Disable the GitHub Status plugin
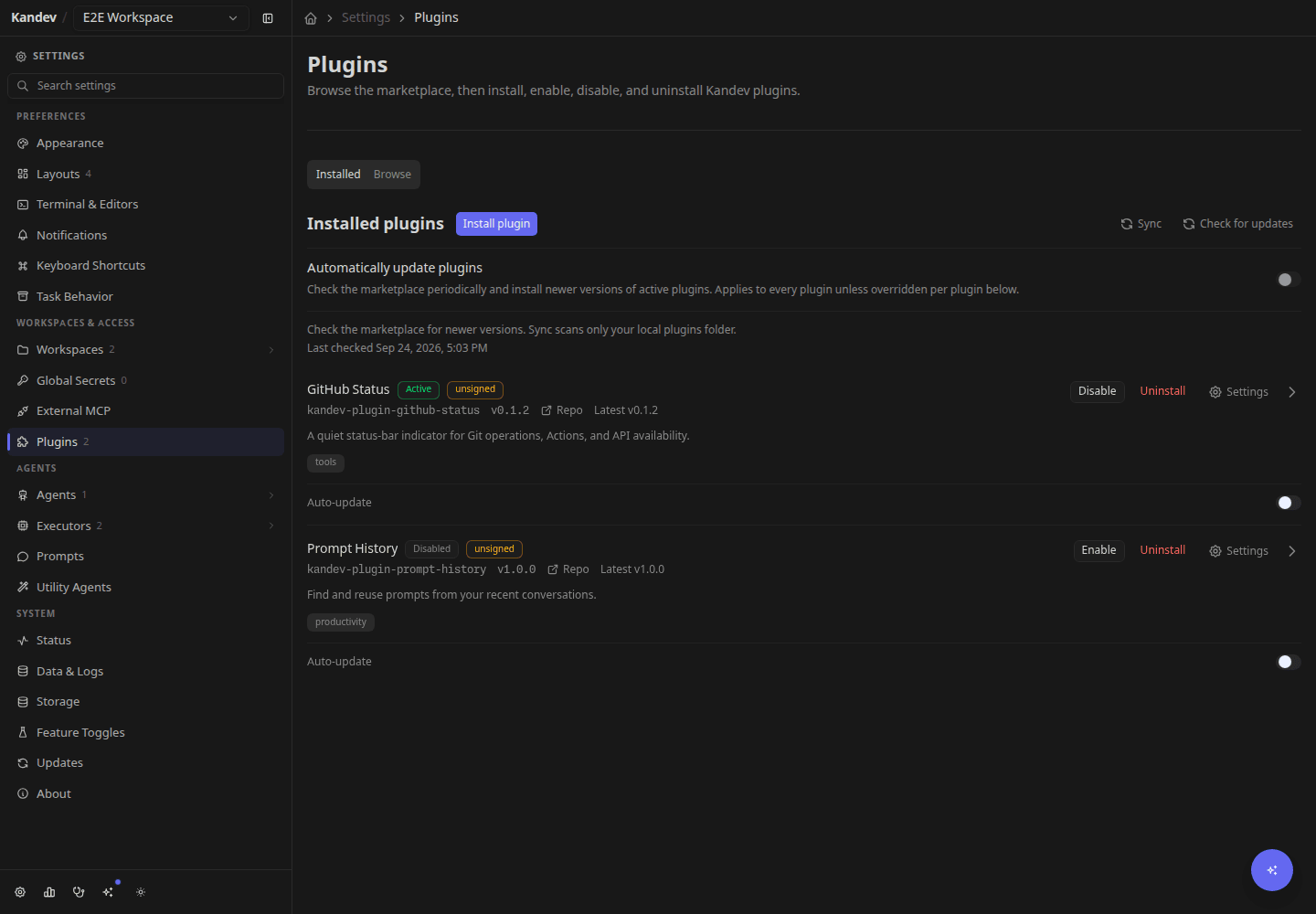 click(1097, 391)
